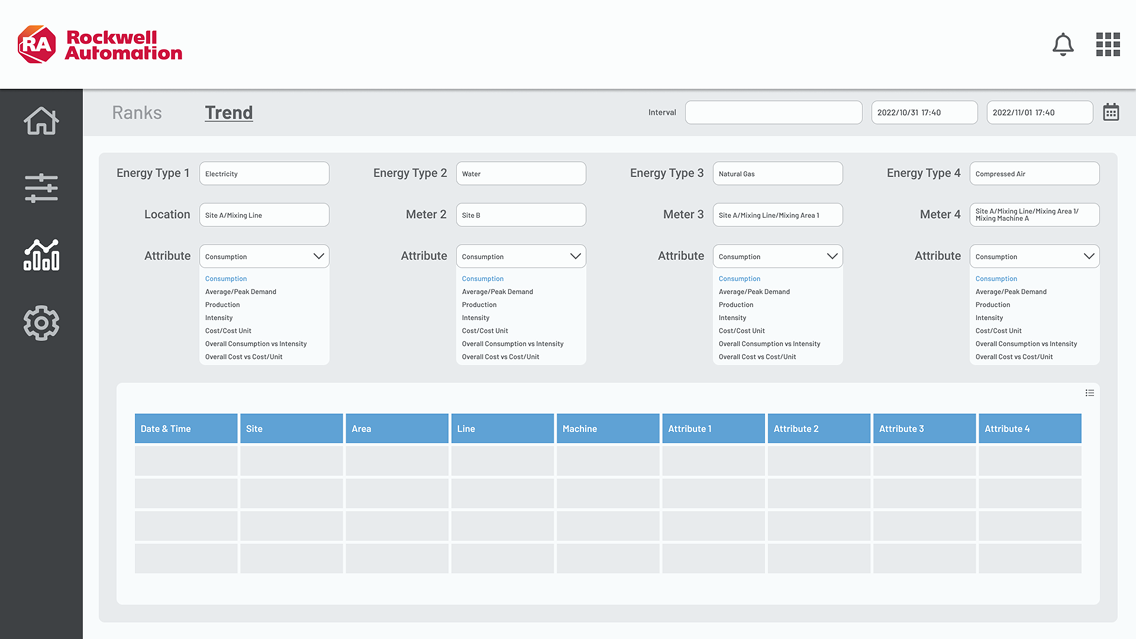
Task: Select Overall Consumption vs Intensity in third list
Action: click(x=769, y=343)
